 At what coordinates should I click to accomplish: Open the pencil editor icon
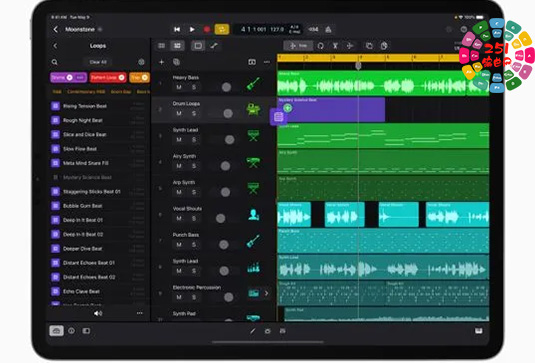click(252, 331)
